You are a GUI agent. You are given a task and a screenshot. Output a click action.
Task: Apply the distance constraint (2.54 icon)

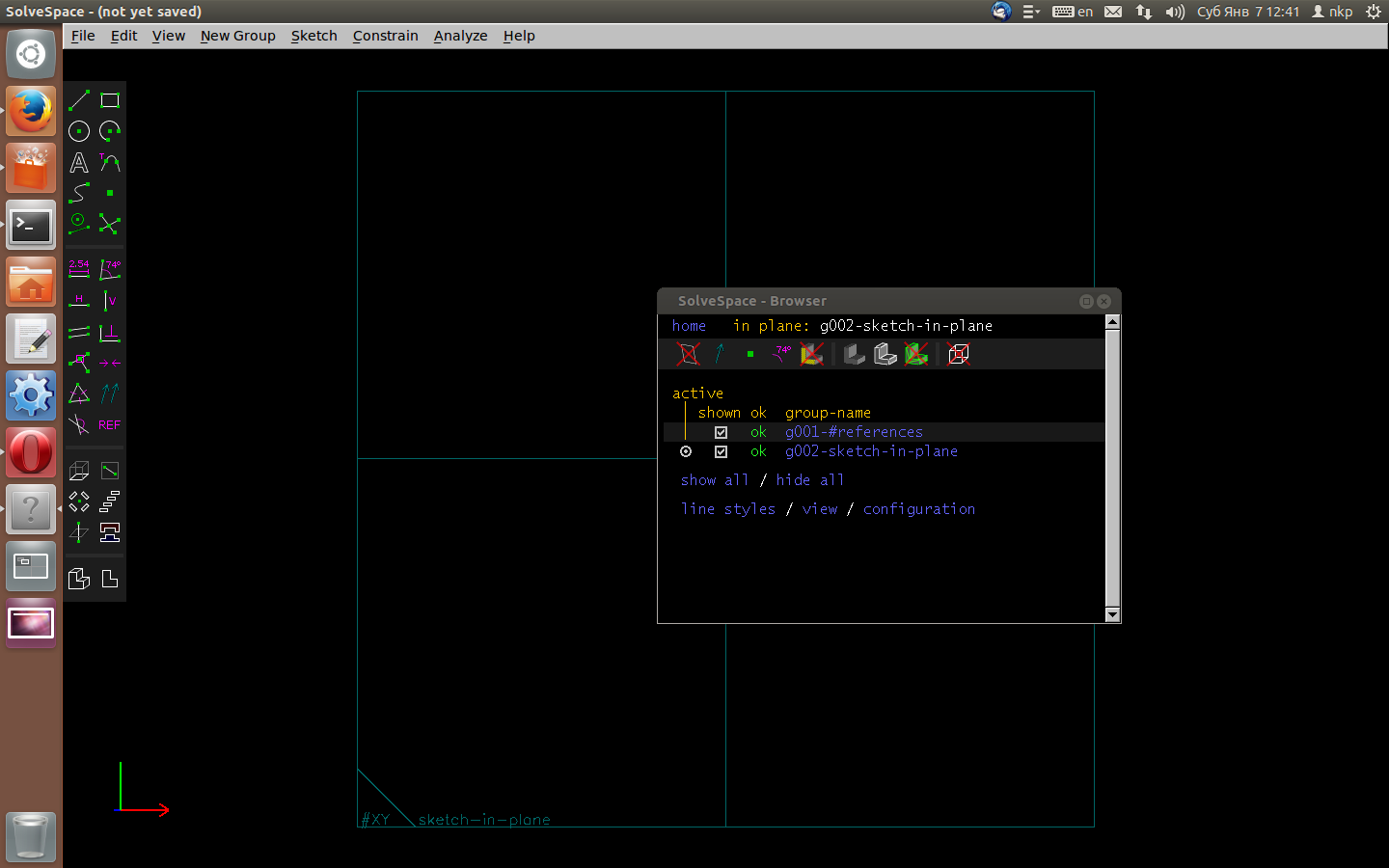pos(79,270)
